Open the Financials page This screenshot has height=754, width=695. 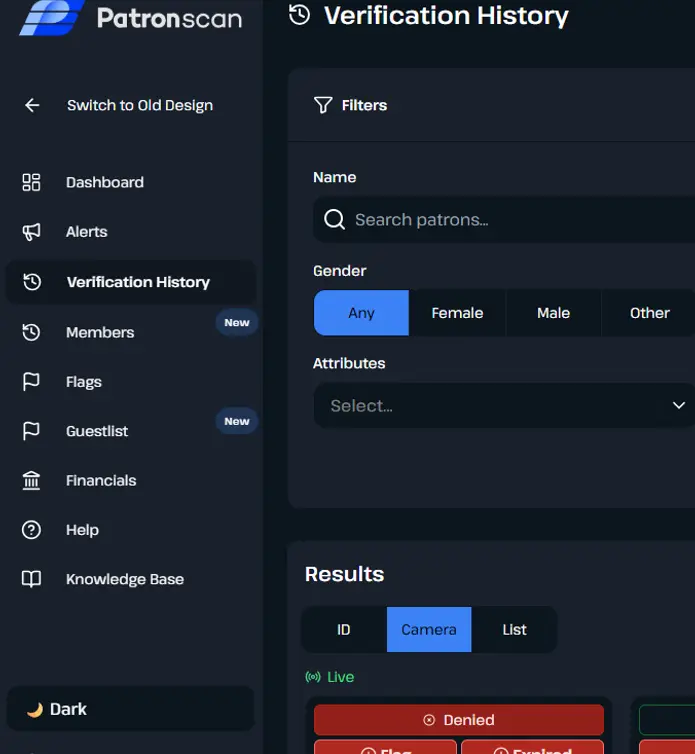101,480
